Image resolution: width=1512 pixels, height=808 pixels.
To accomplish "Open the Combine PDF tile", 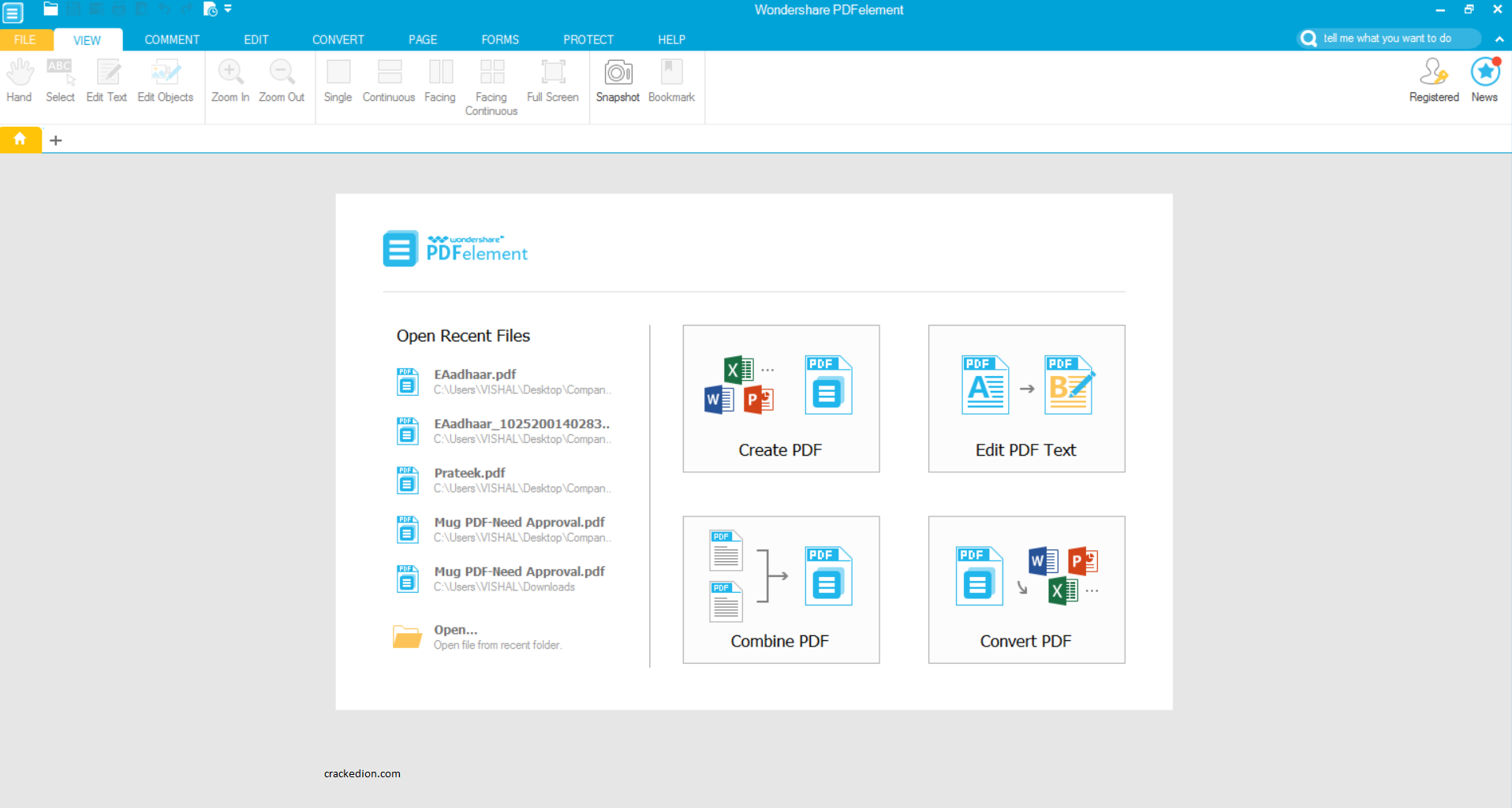I will click(x=781, y=590).
